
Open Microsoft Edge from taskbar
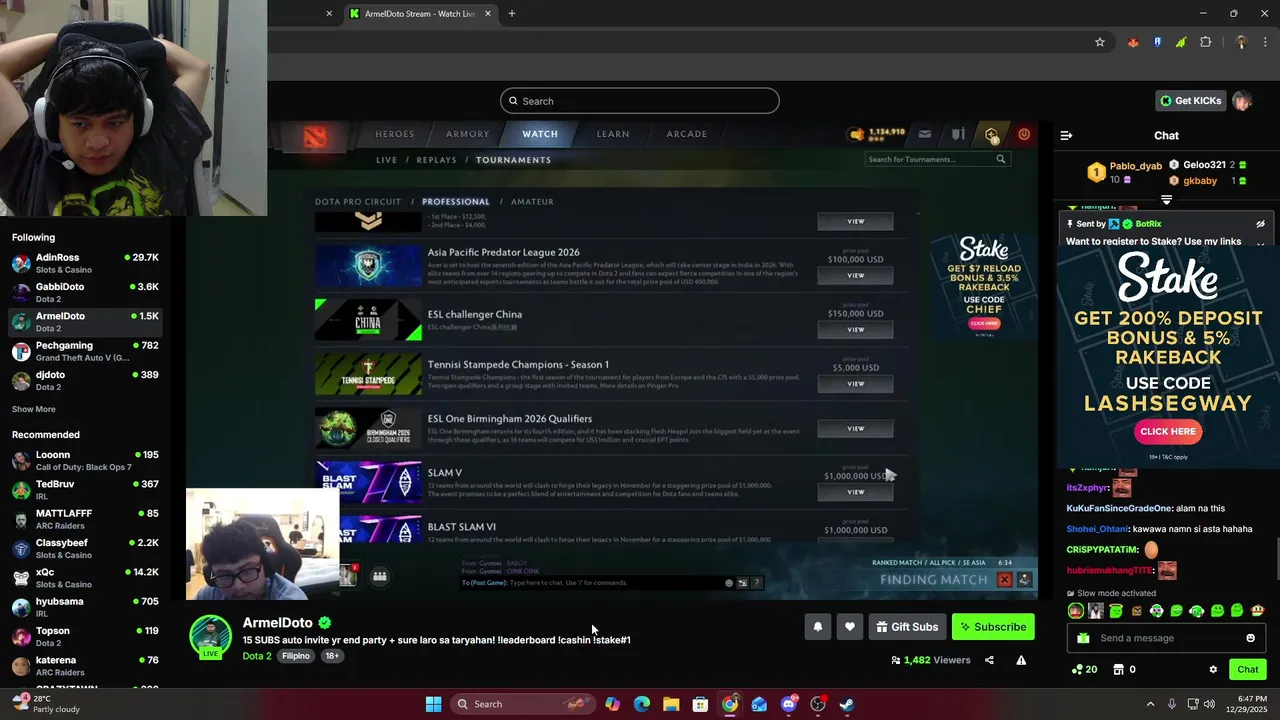[641, 704]
